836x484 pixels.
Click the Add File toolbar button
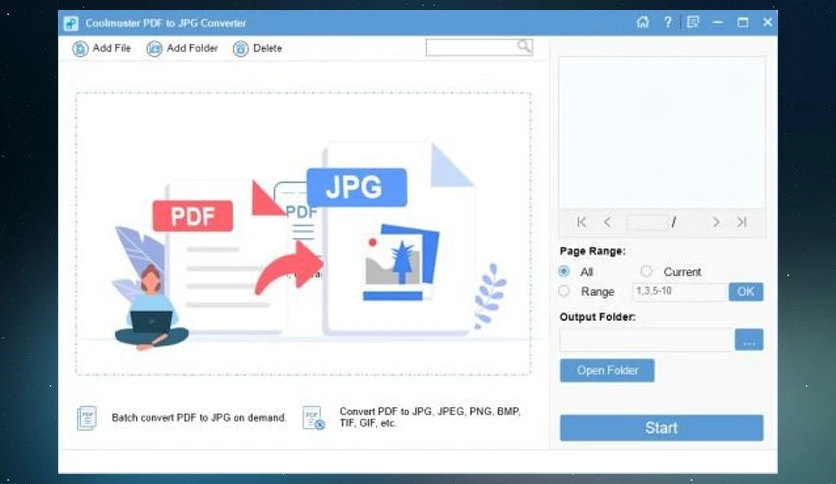click(101, 49)
